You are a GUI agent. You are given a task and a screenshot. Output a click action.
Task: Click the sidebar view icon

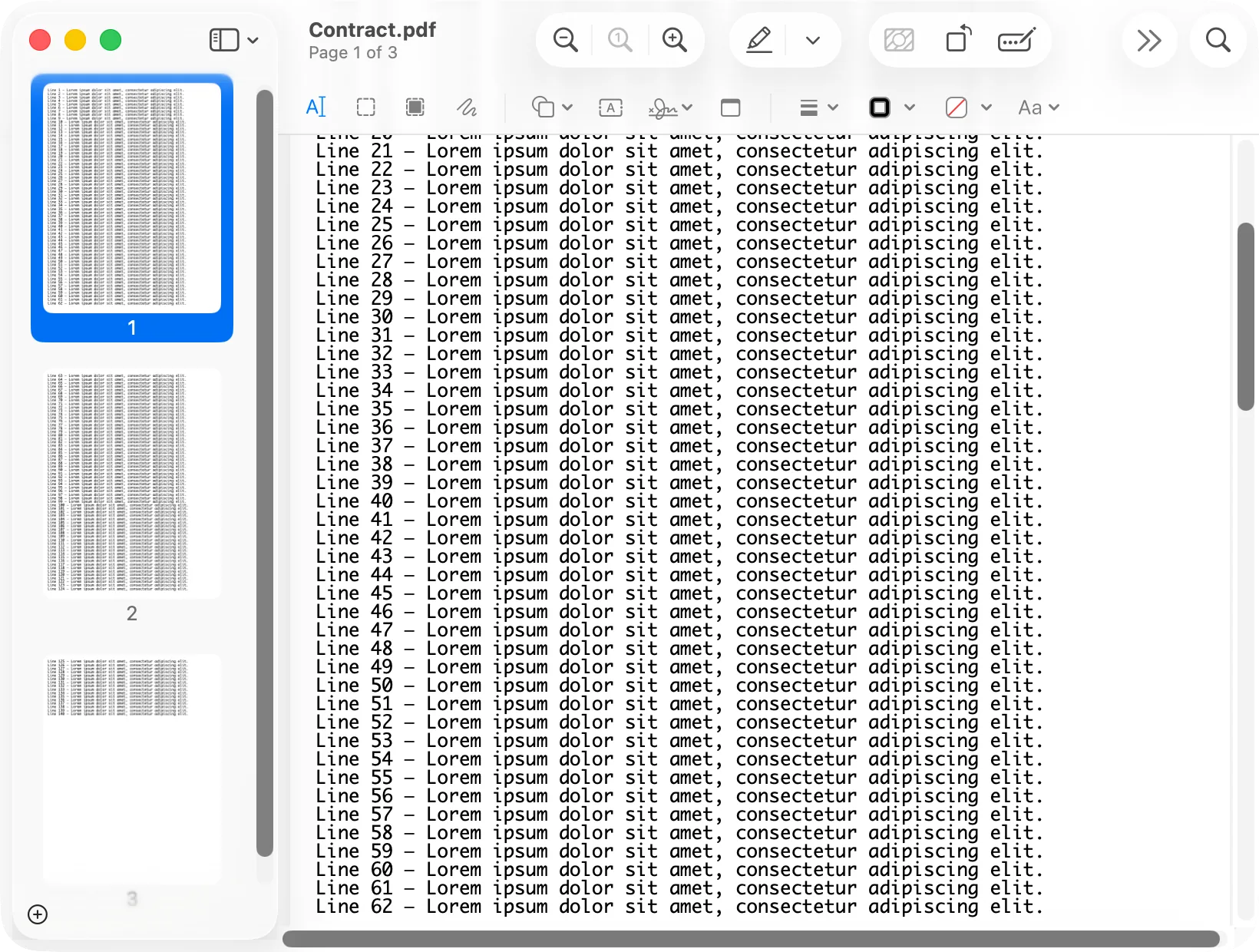(x=224, y=40)
